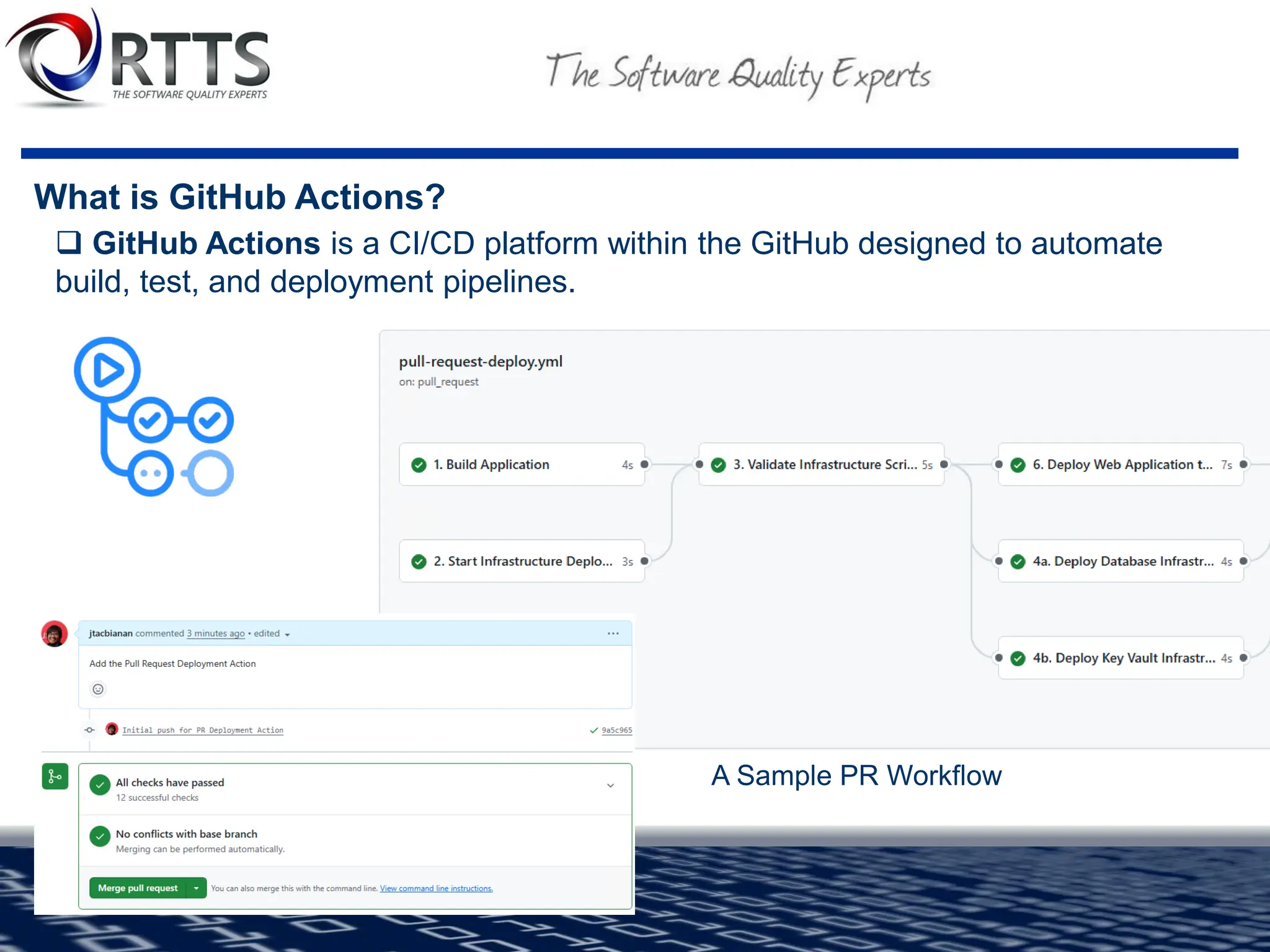Add an emoji reaction to the comment
Viewport: 1270px width, 952px height.
click(x=98, y=689)
